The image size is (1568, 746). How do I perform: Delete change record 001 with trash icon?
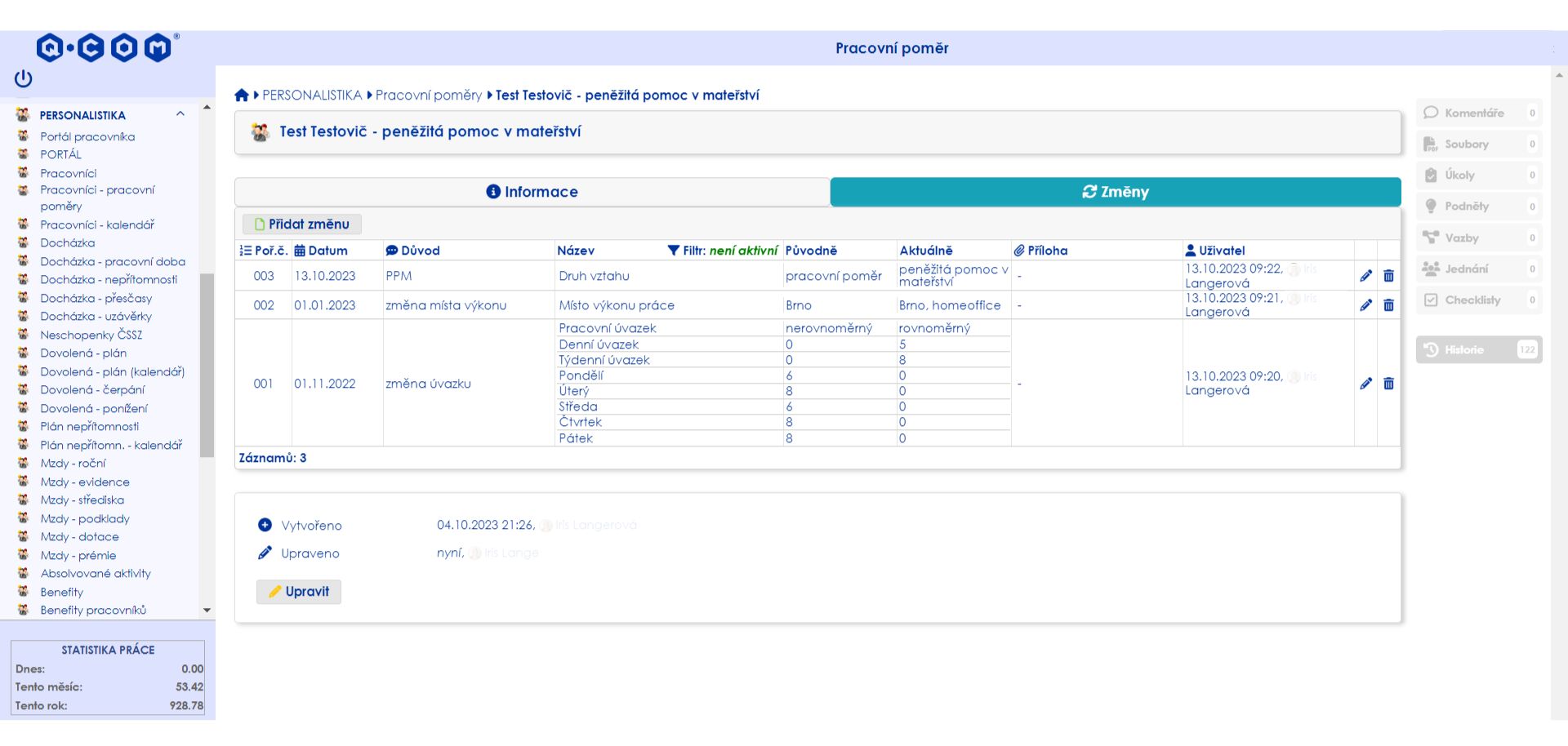tap(1388, 384)
